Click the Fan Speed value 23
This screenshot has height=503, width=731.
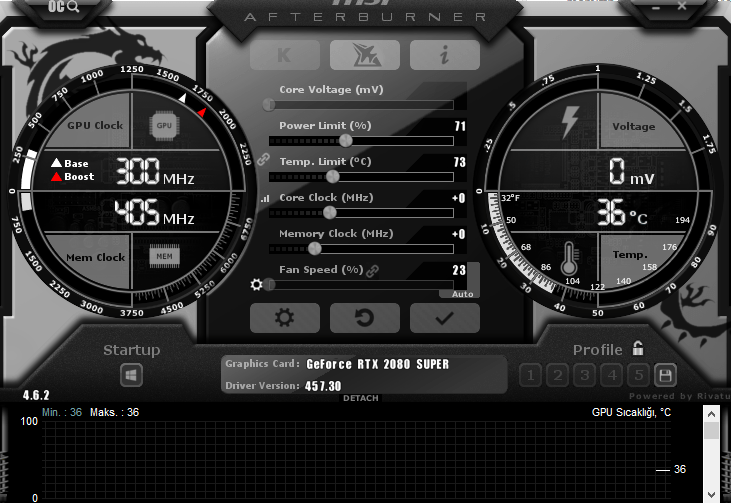(459, 270)
